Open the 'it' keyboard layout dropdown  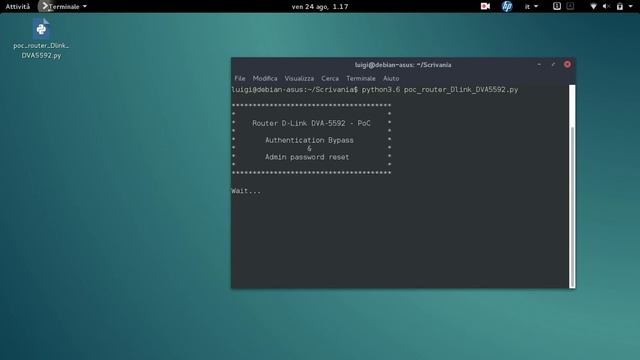point(531,7)
